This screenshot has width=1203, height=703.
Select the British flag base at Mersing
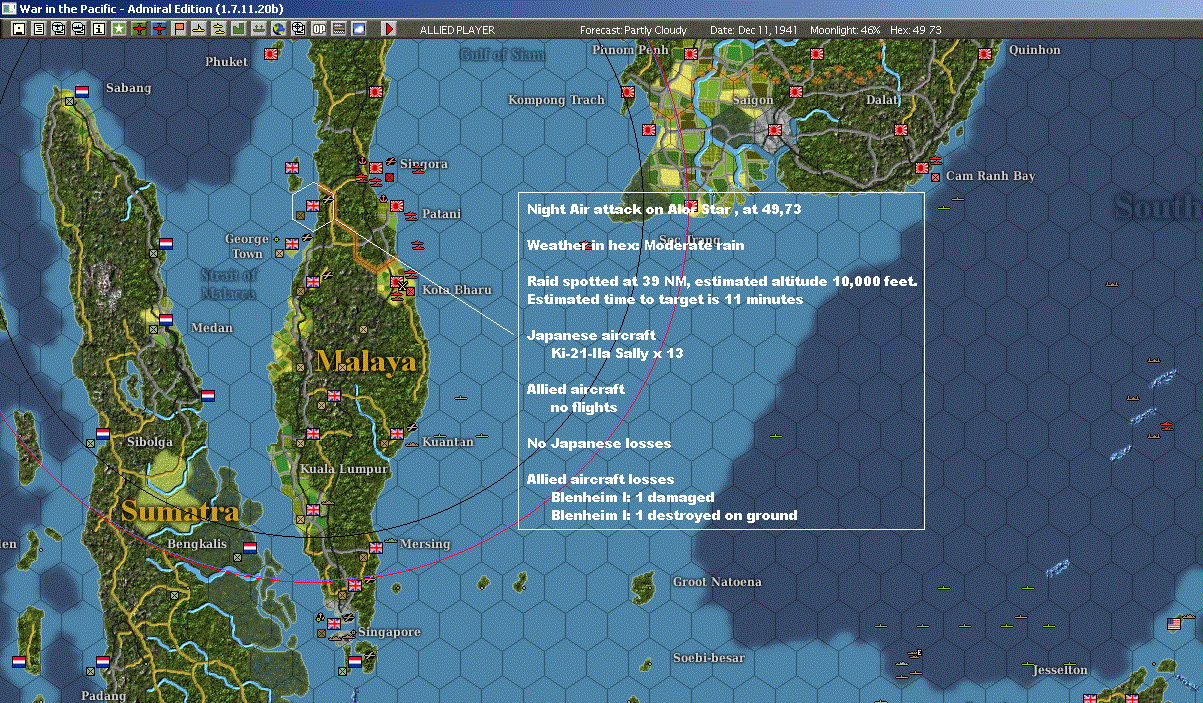coord(376,547)
